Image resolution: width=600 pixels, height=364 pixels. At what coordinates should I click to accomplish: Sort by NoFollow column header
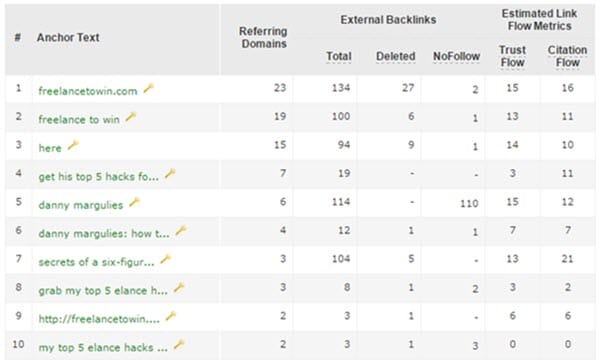(456, 56)
